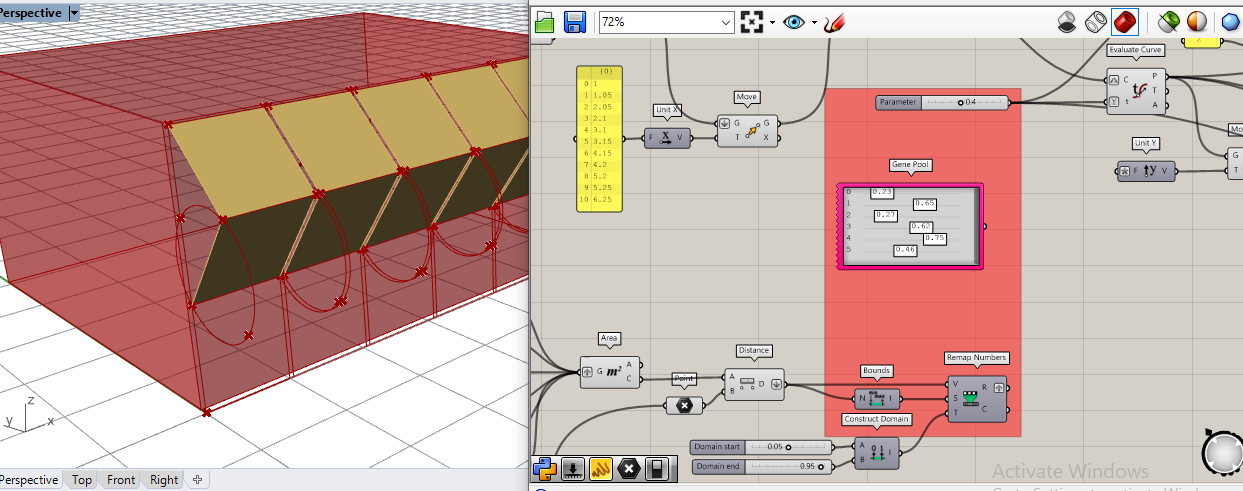Click the Grasshopper canvas compass widget

pos(1224,453)
